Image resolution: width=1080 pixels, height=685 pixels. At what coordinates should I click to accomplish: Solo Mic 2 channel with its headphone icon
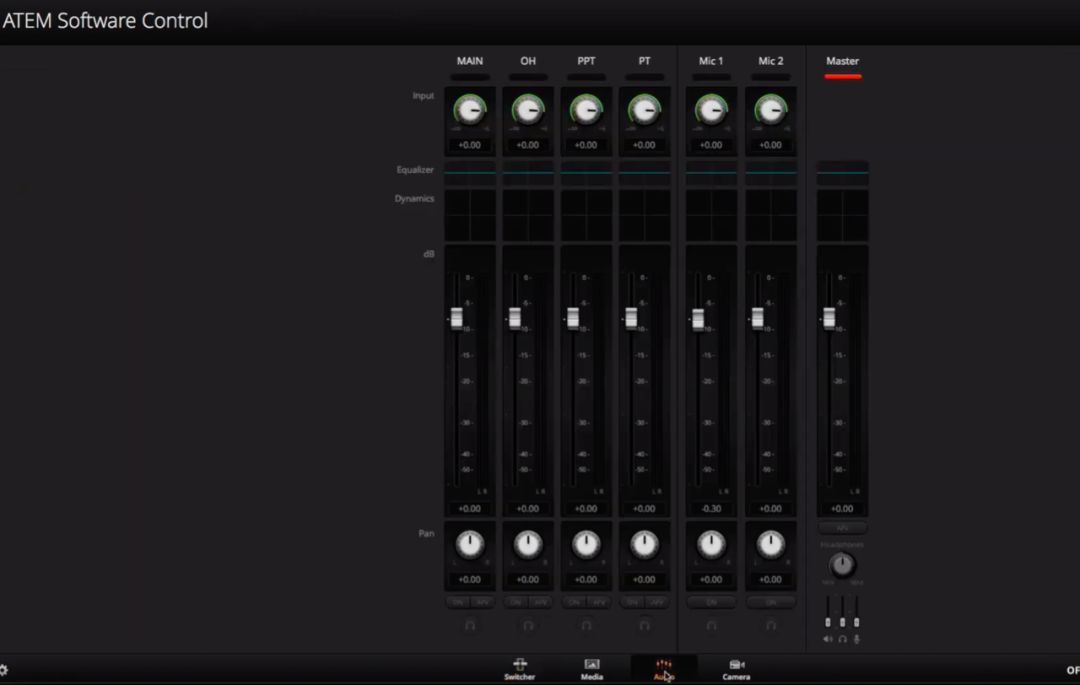pos(771,625)
